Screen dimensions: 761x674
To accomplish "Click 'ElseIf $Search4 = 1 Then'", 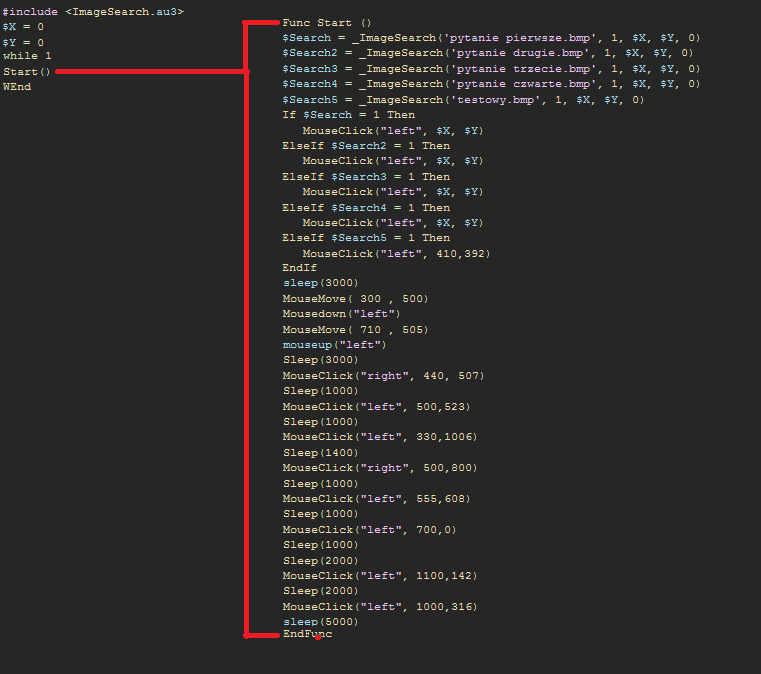I will point(366,208).
